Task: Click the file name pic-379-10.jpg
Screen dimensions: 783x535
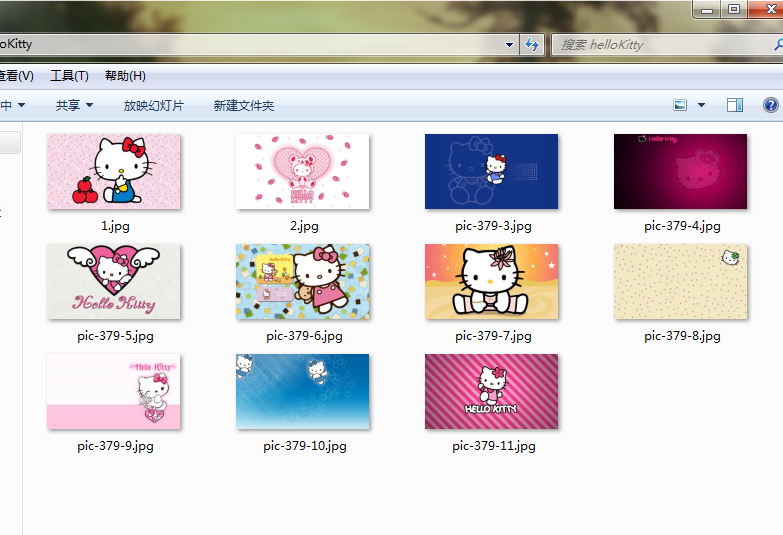Action: click(x=305, y=446)
